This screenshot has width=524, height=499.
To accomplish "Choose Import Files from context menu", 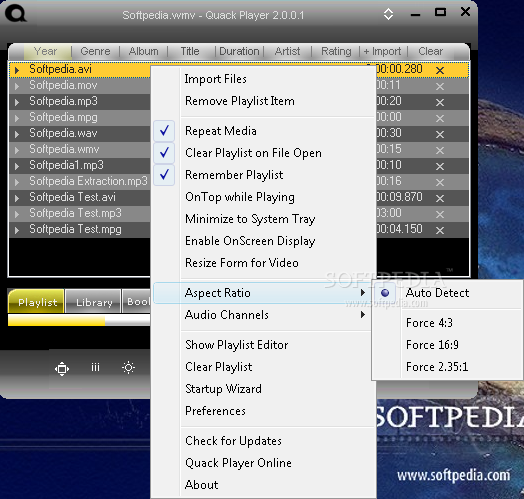I will pyautogui.click(x=264, y=79).
